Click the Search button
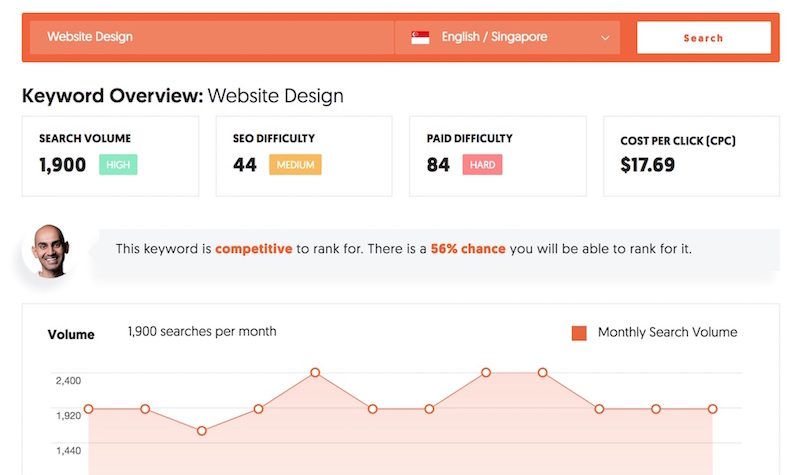 coord(704,37)
